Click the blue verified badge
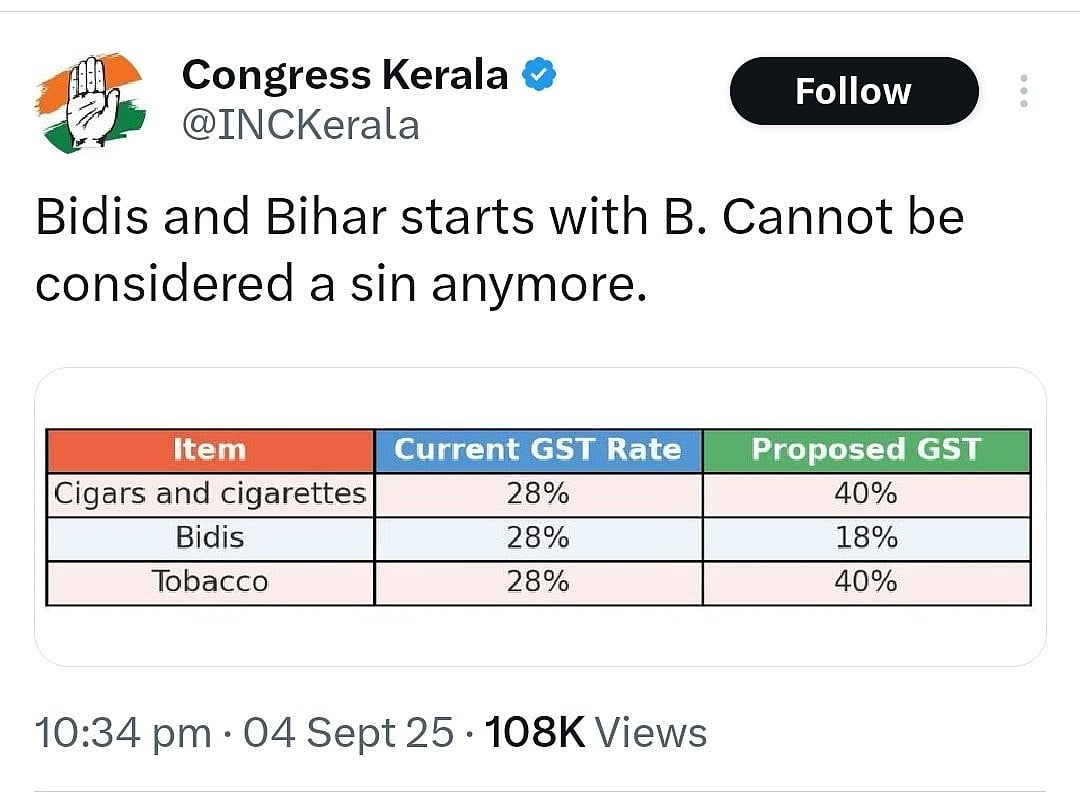 point(540,75)
